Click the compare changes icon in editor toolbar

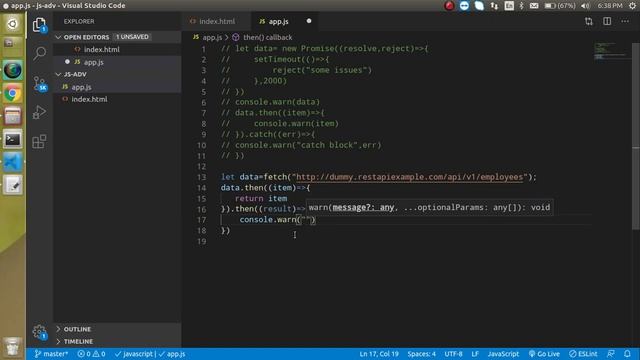589,21
